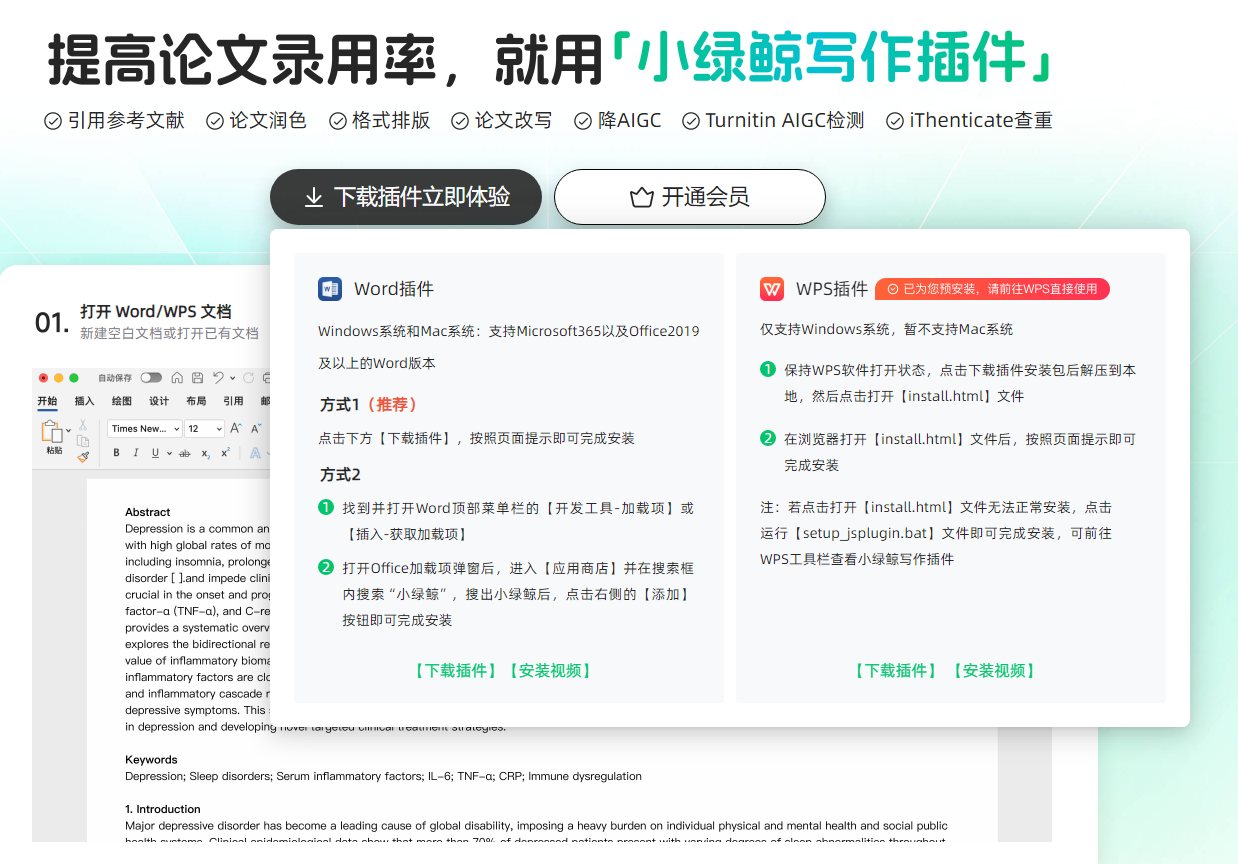Expand the Undo history arrow
The image size is (1238, 864).
click(232, 378)
